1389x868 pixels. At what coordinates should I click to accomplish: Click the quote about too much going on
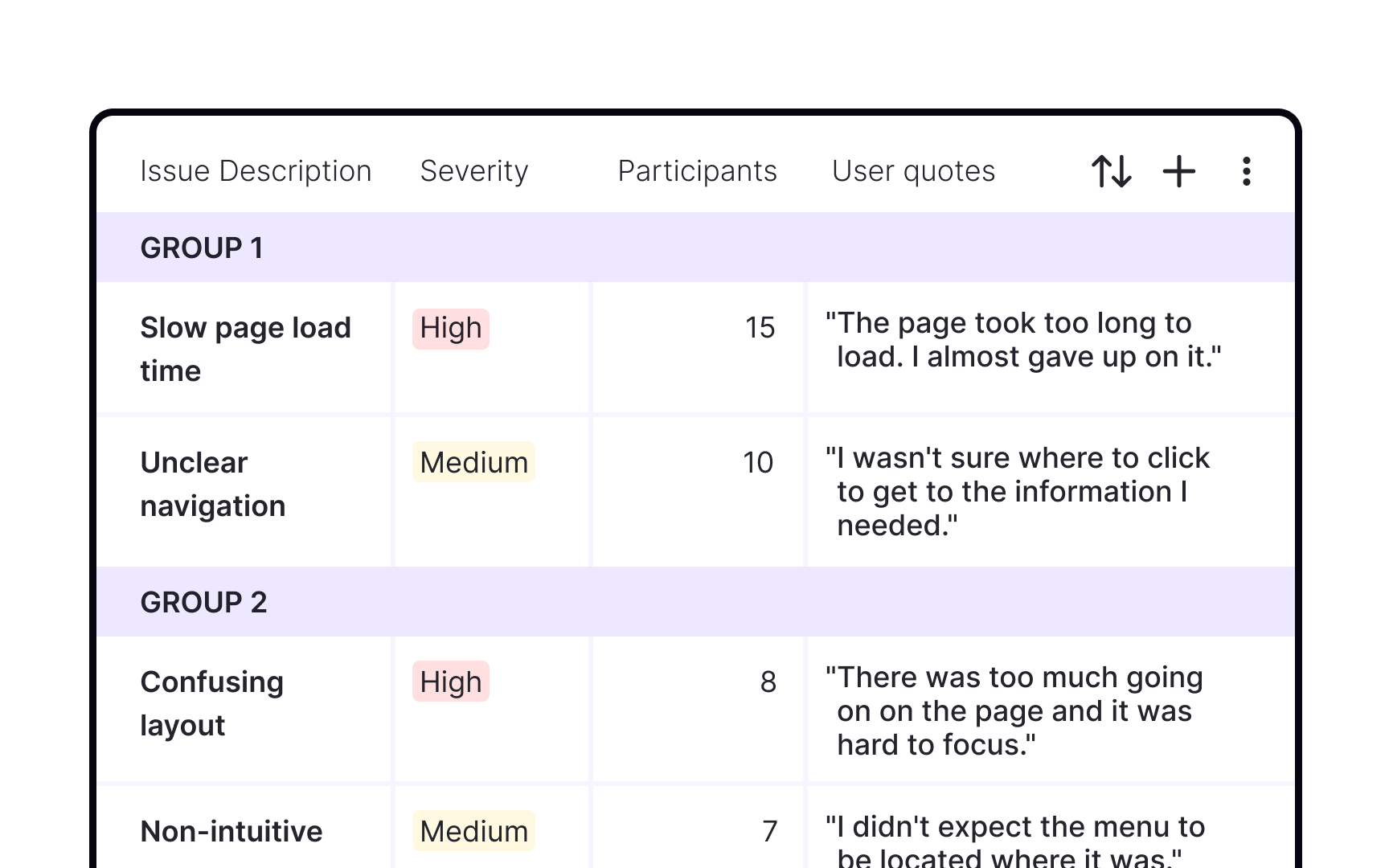click(x=1014, y=710)
